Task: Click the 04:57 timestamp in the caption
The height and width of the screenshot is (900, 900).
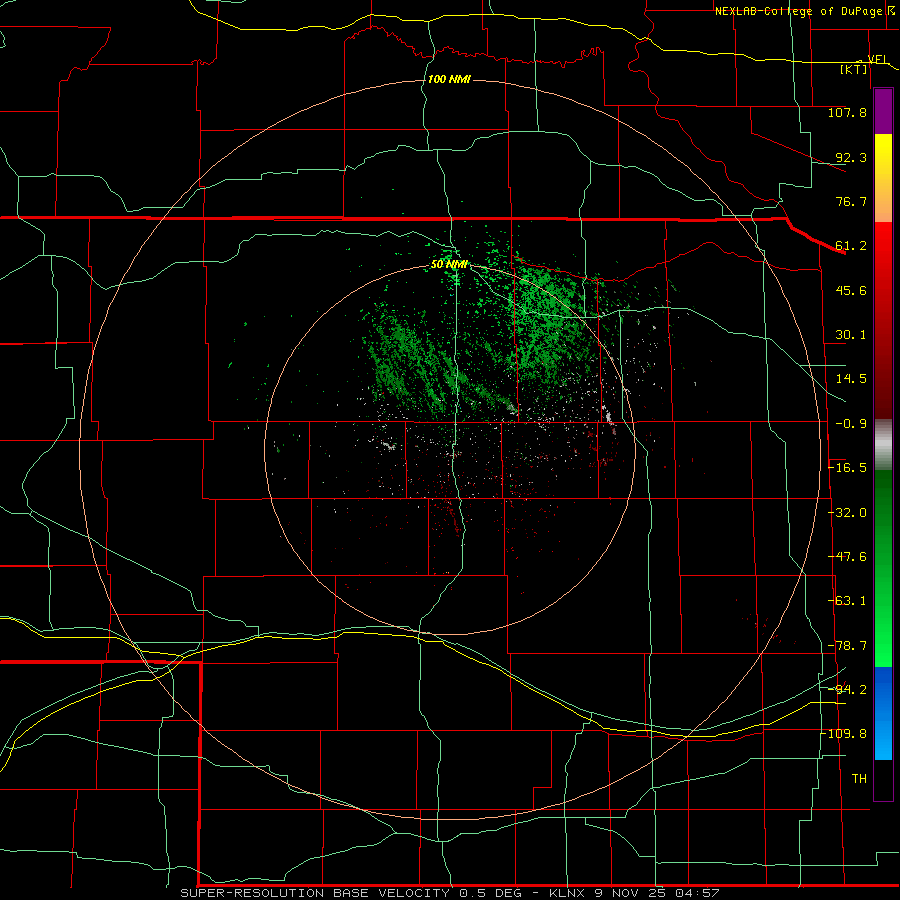Action: [699, 893]
